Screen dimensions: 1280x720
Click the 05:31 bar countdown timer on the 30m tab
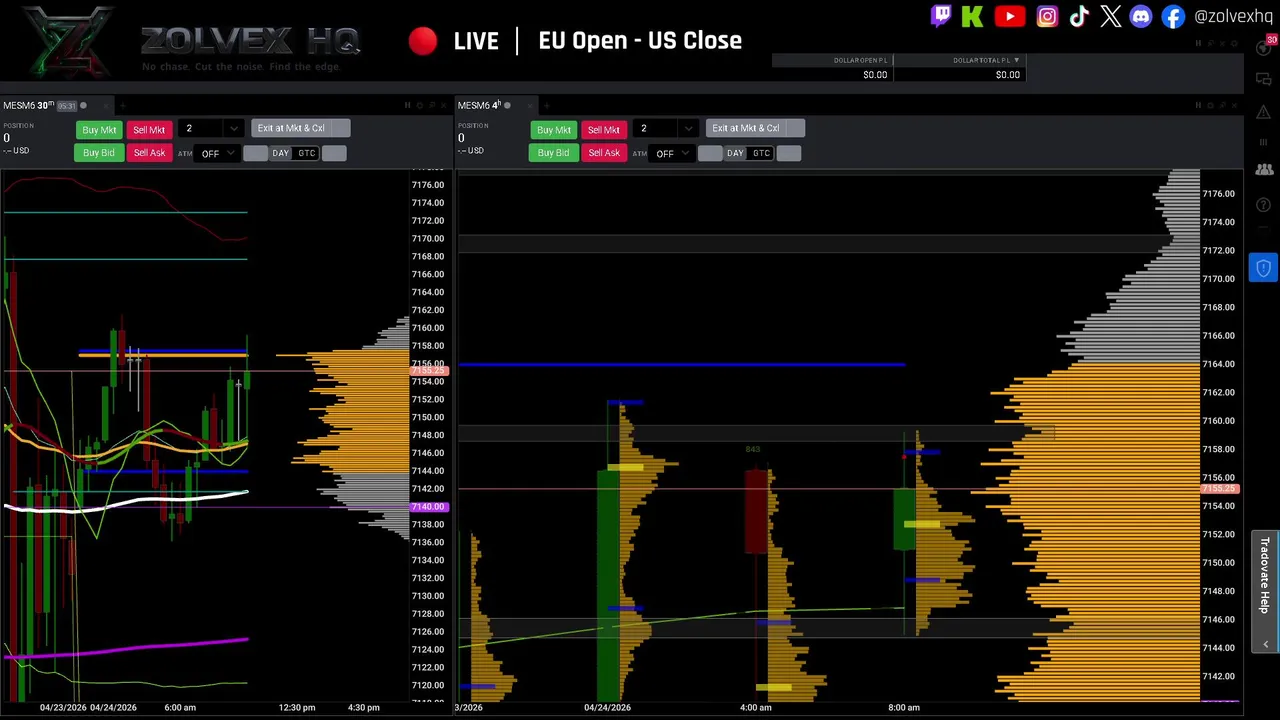pos(67,106)
